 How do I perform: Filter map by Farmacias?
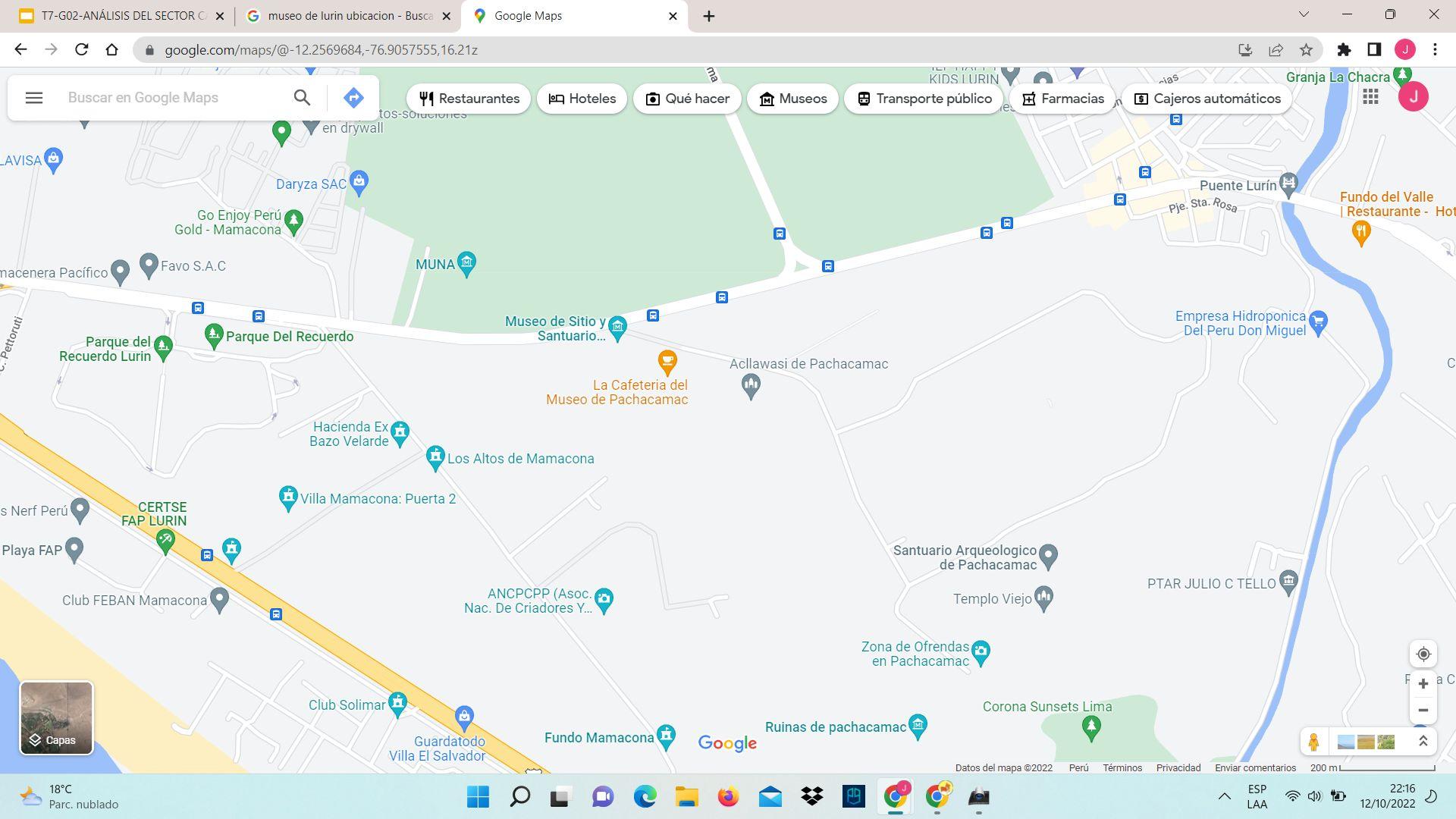1062,99
